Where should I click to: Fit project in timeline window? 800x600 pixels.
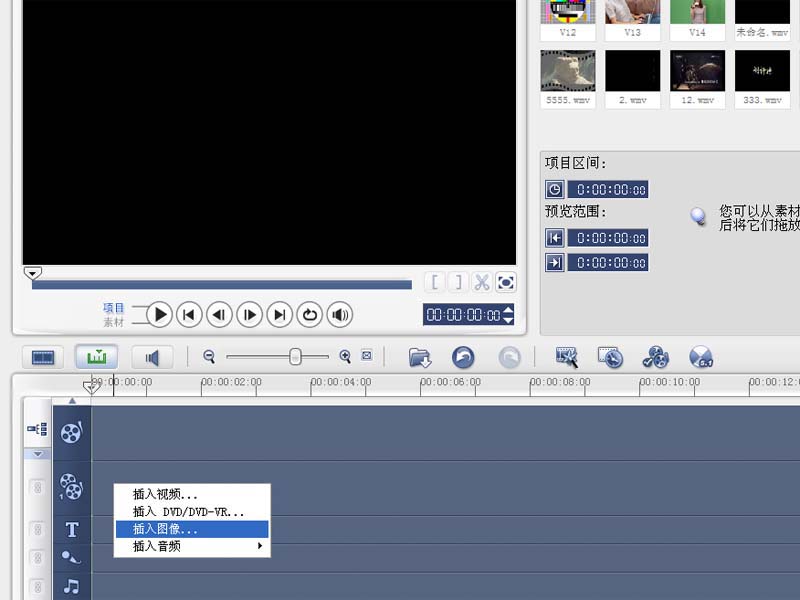pyautogui.click(x=366, y=356)
